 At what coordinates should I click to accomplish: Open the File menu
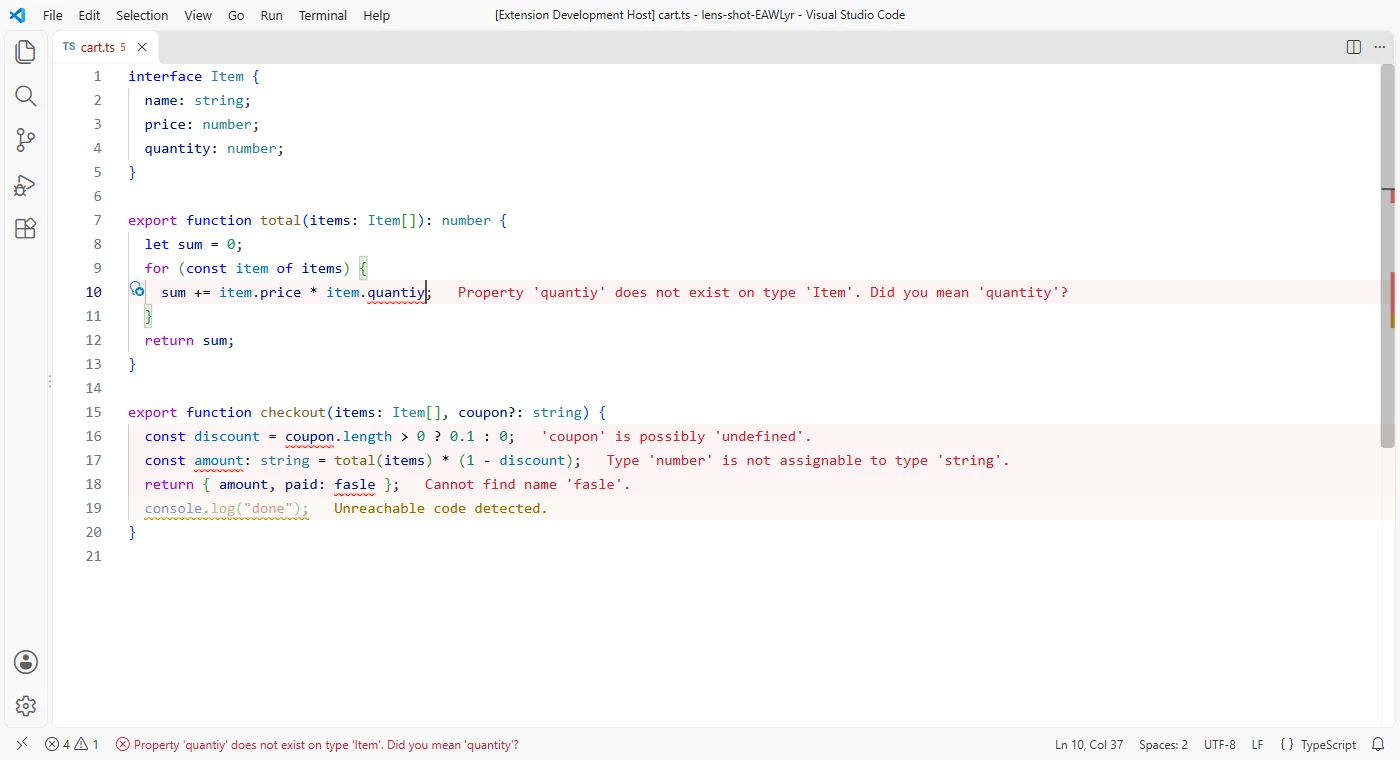point(53,15)
